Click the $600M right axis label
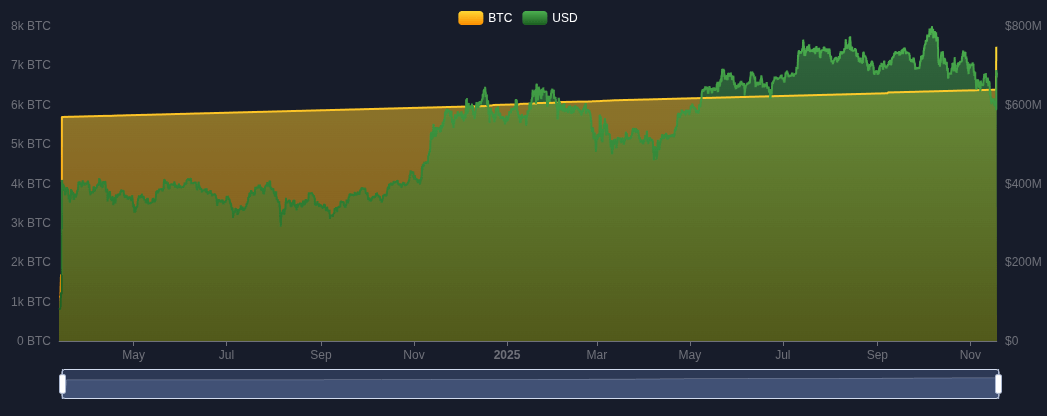Viewport: 1047px width, 416px height. pos(1023,105)
